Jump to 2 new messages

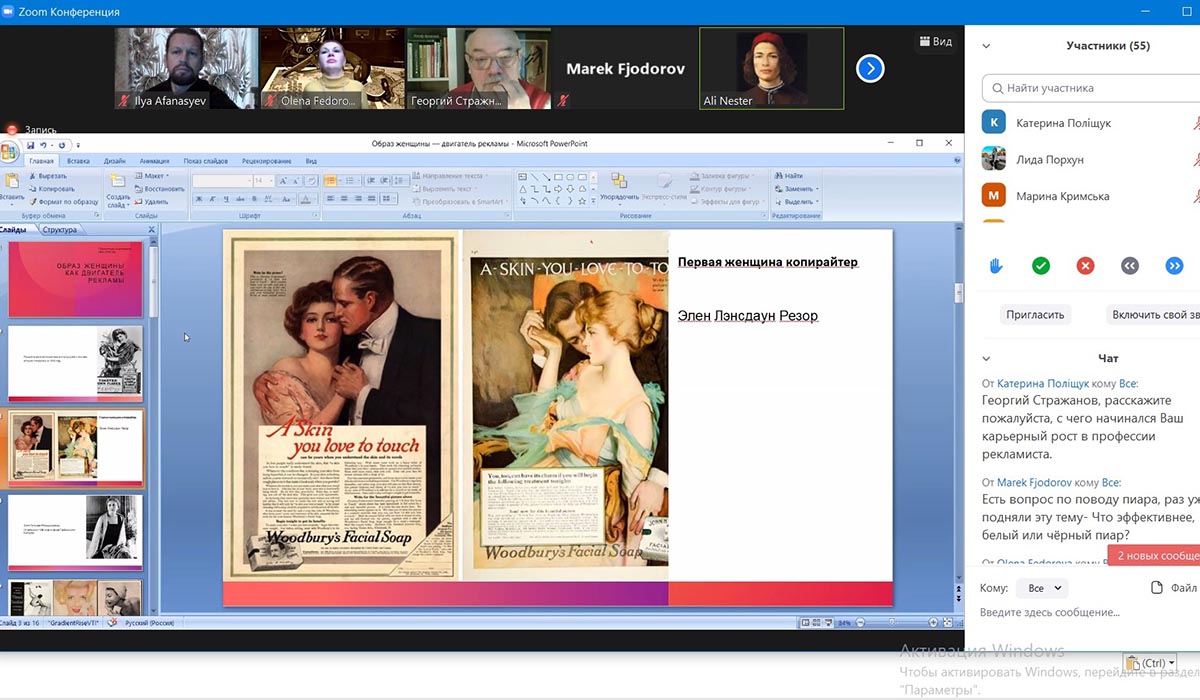(1154, 556)
